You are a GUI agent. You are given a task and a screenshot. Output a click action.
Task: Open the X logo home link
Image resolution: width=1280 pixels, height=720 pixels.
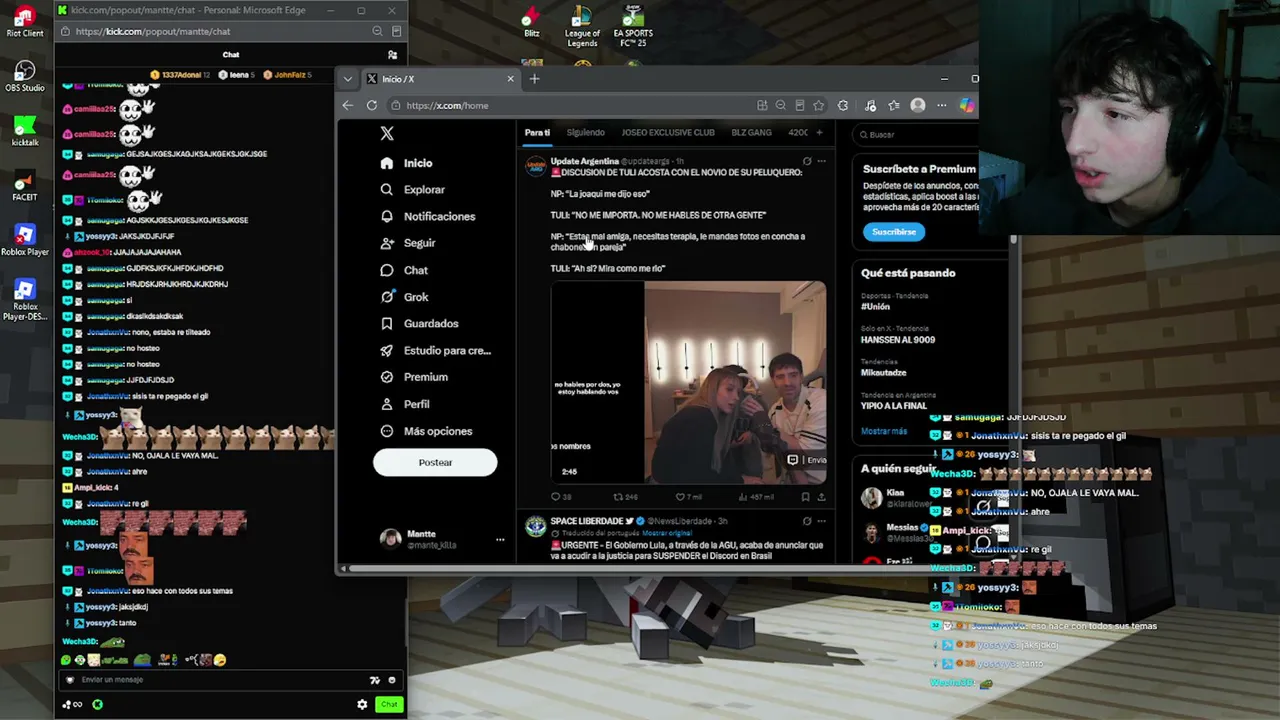[x=387, y=133]
